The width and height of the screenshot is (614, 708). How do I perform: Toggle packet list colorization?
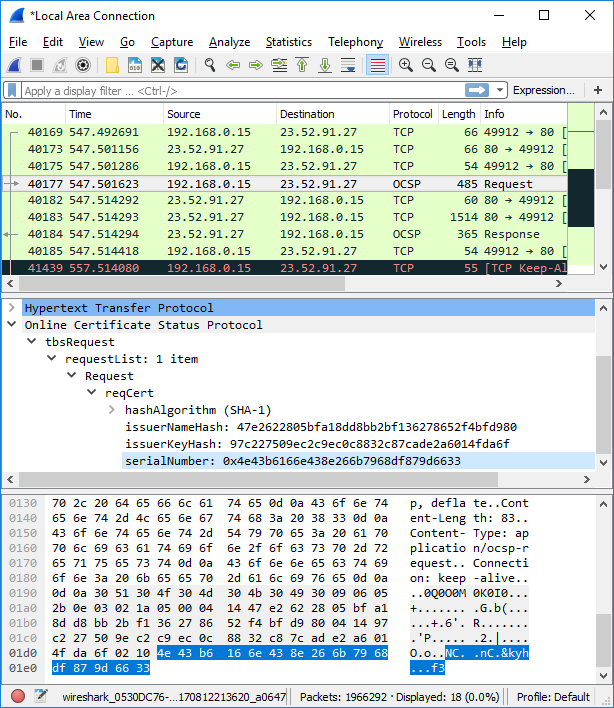click(377, 65)
